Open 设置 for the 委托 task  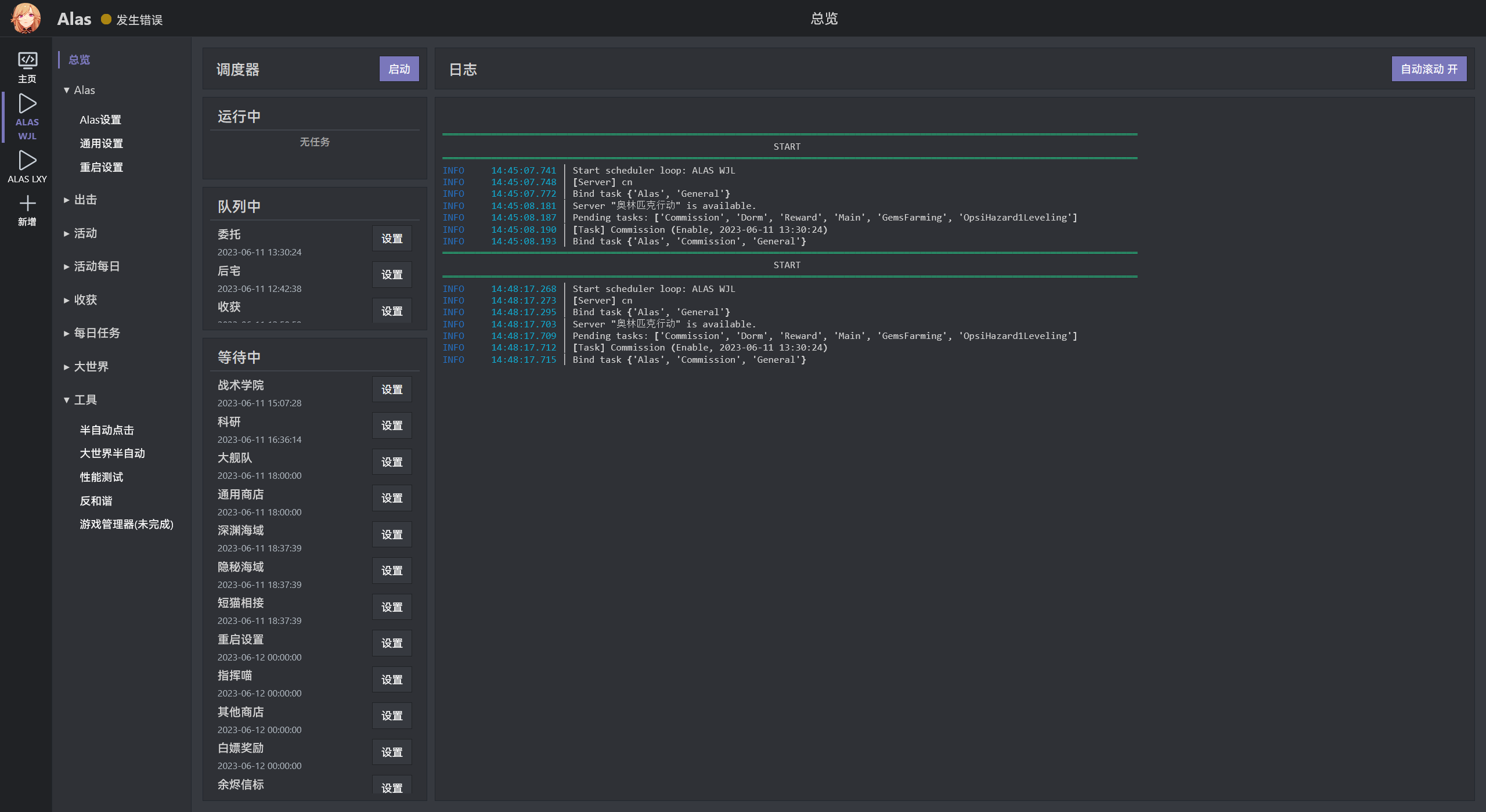tap(391, 238)
